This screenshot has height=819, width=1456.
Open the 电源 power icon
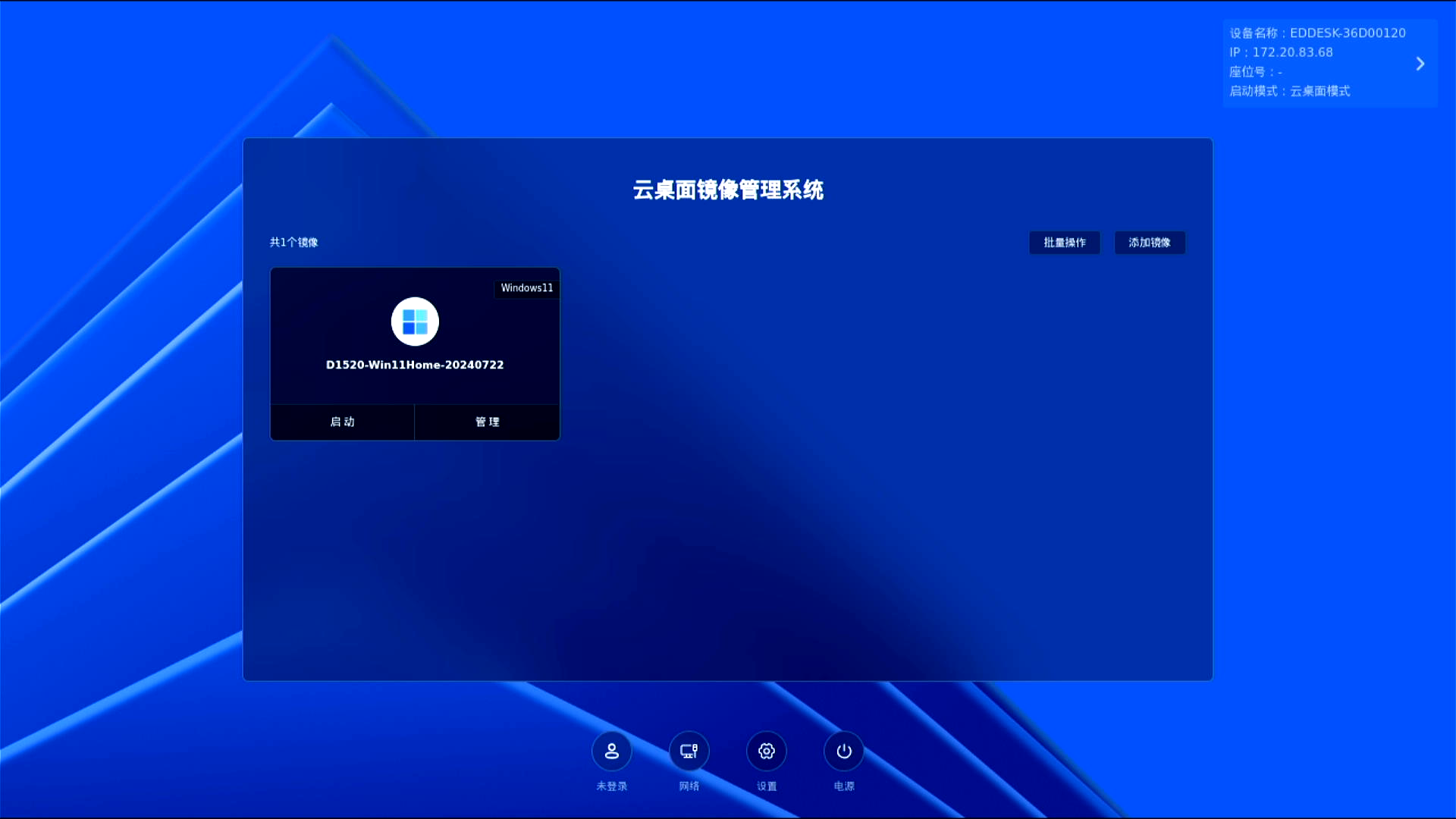point(843,751)
